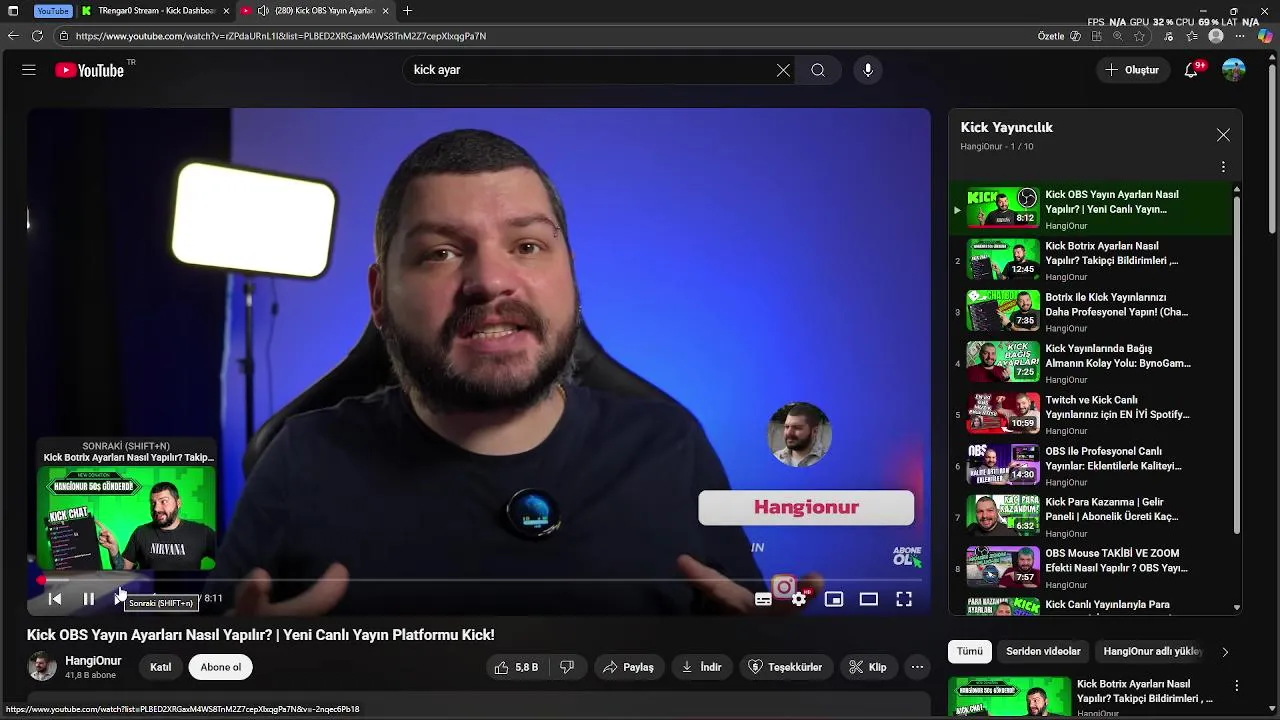Click the magnifier search button
Viewport: 1280px width, 720px height.
[818, 70]
